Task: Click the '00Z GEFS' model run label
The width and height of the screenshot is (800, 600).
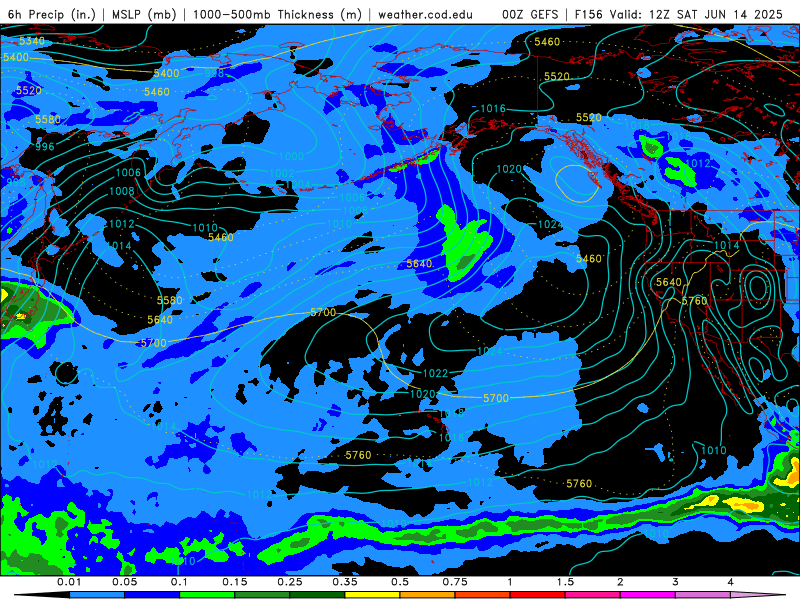Action: 530,14
